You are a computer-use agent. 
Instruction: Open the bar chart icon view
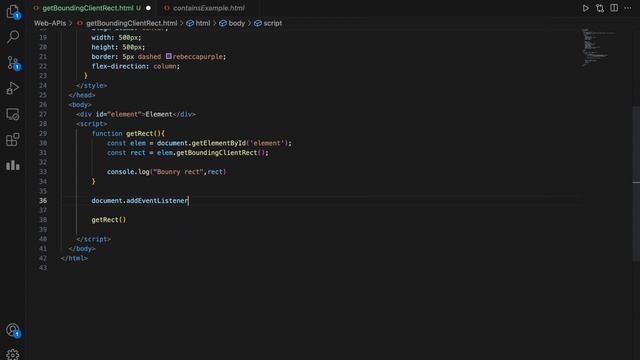[x=13, y=165]
